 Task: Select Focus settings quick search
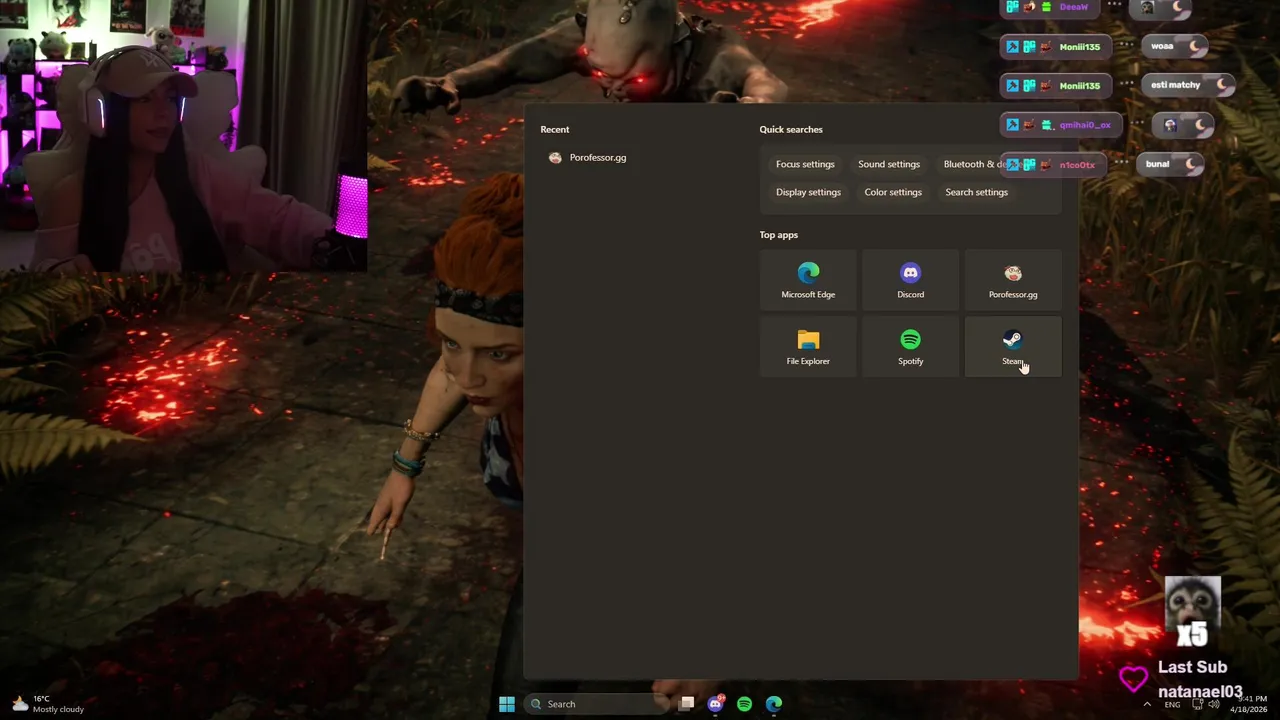tap(805, 164)
